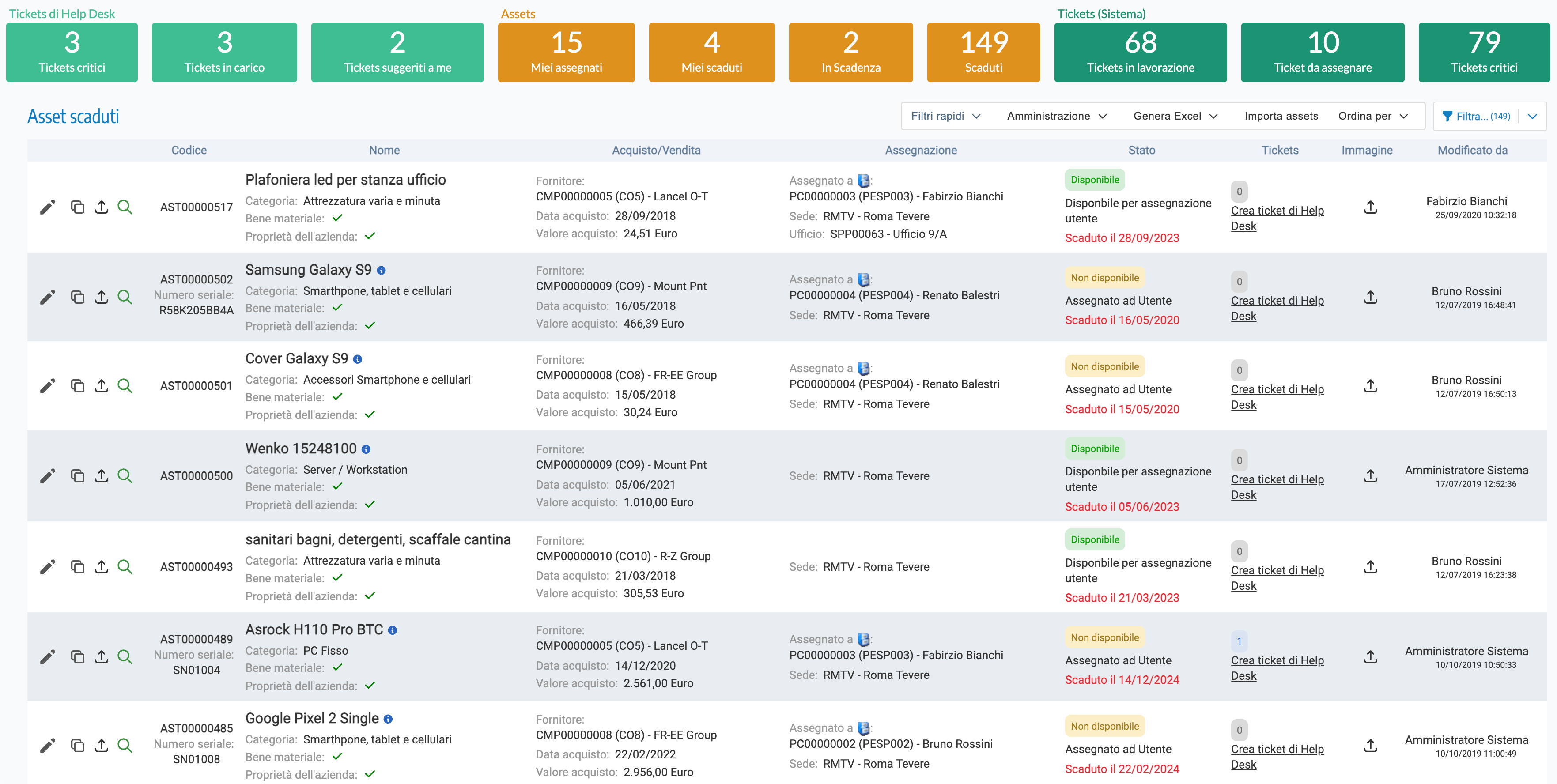Click Nome column header
The width and height of the screenshot is (1557, 784).
point(385,151)
